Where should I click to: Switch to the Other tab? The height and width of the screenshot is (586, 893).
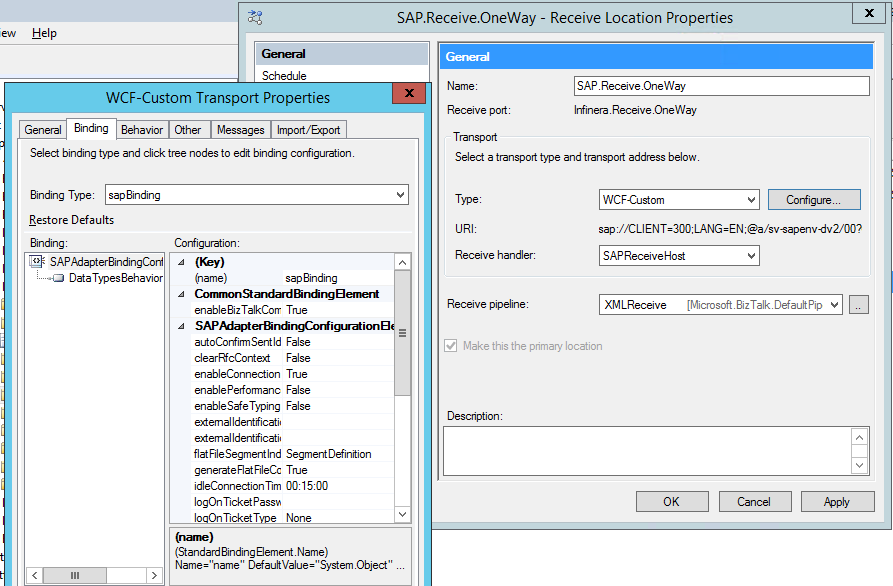coord(188,130)
